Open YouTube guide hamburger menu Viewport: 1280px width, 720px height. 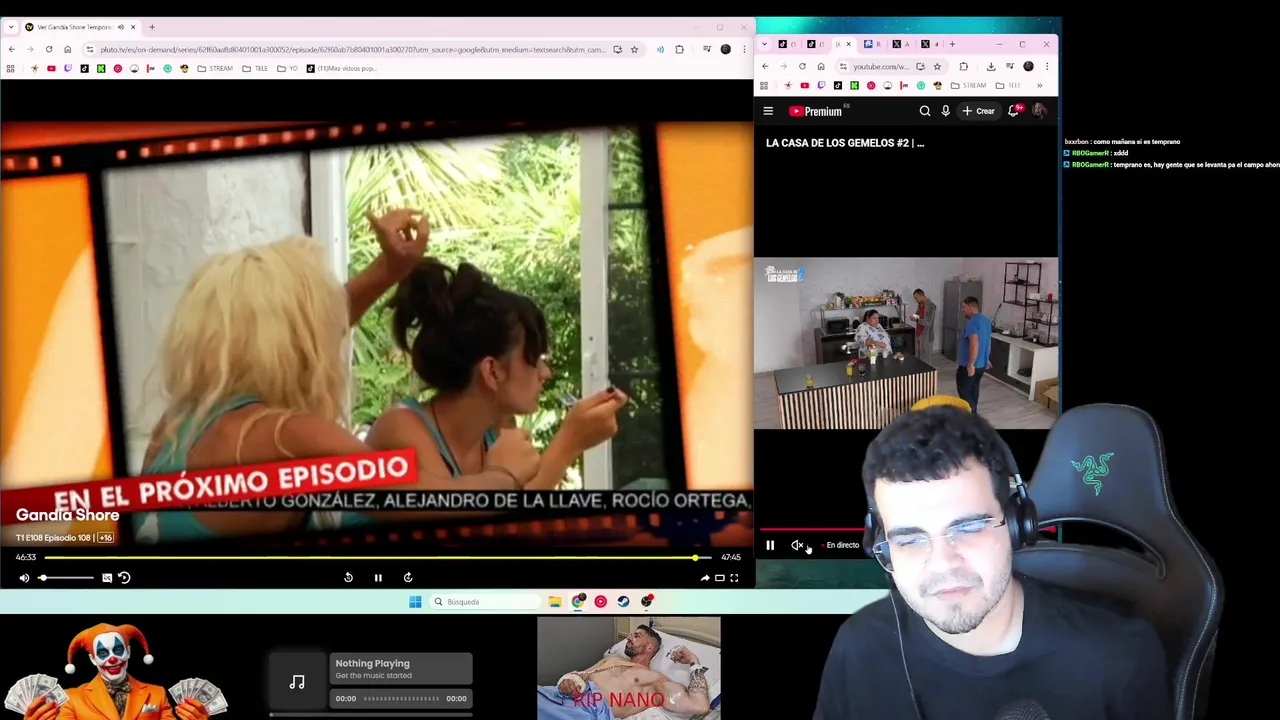click(768, 111)
